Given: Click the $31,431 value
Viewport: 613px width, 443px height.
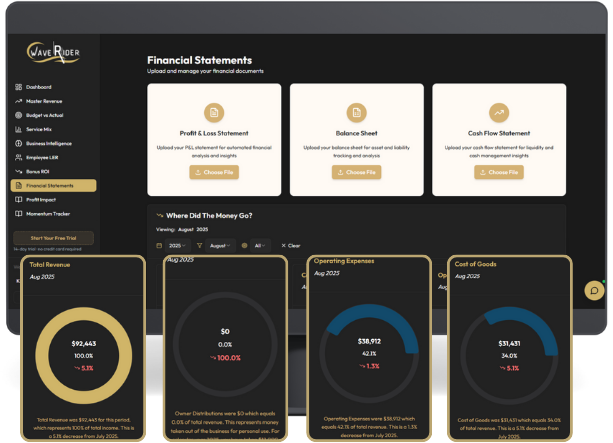Looking at the screenshot, I should coord(509,344).
